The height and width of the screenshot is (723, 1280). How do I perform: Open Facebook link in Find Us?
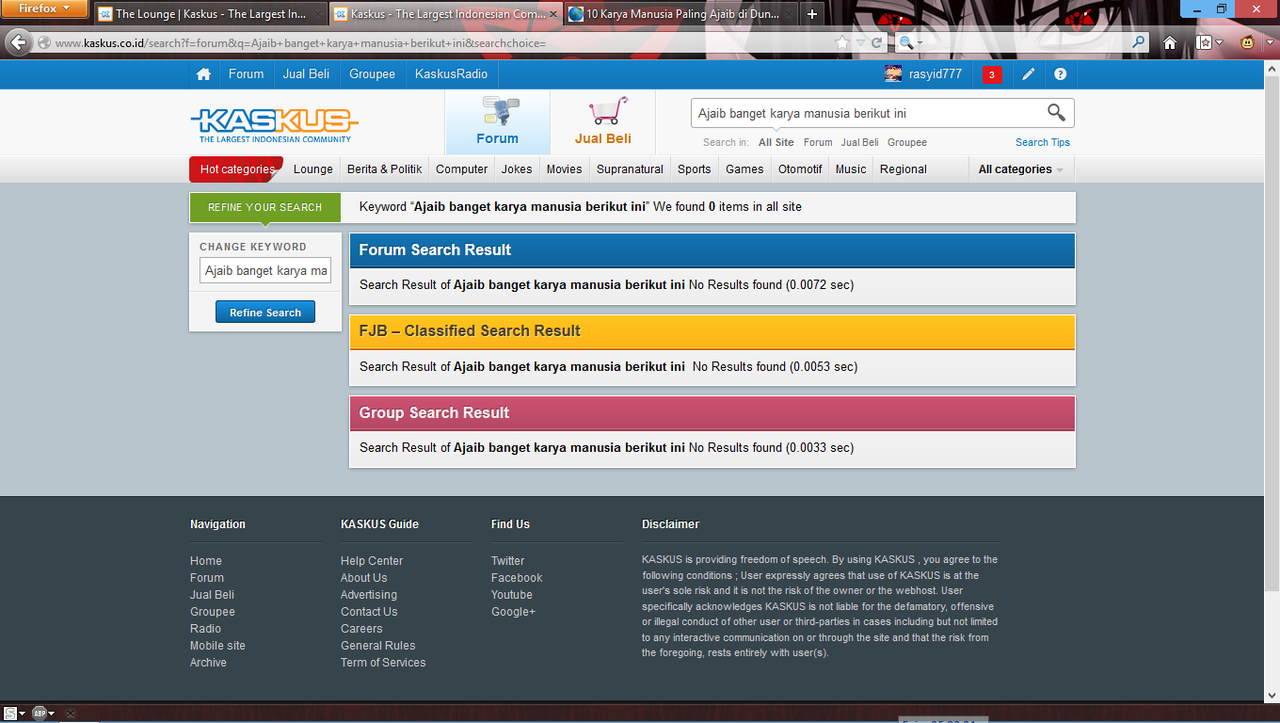(x=516, y=578)
